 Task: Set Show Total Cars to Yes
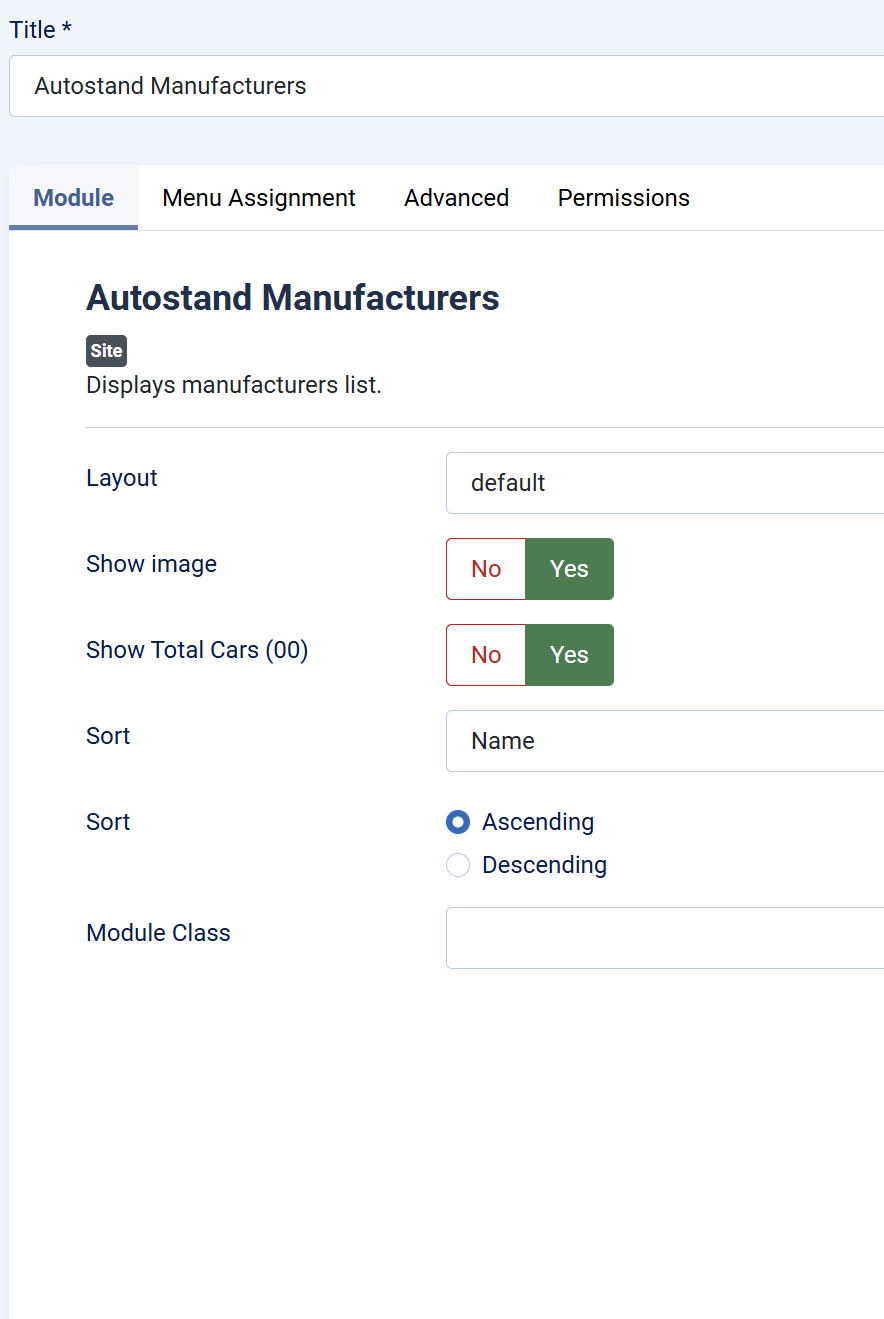[x=569, y=655]
